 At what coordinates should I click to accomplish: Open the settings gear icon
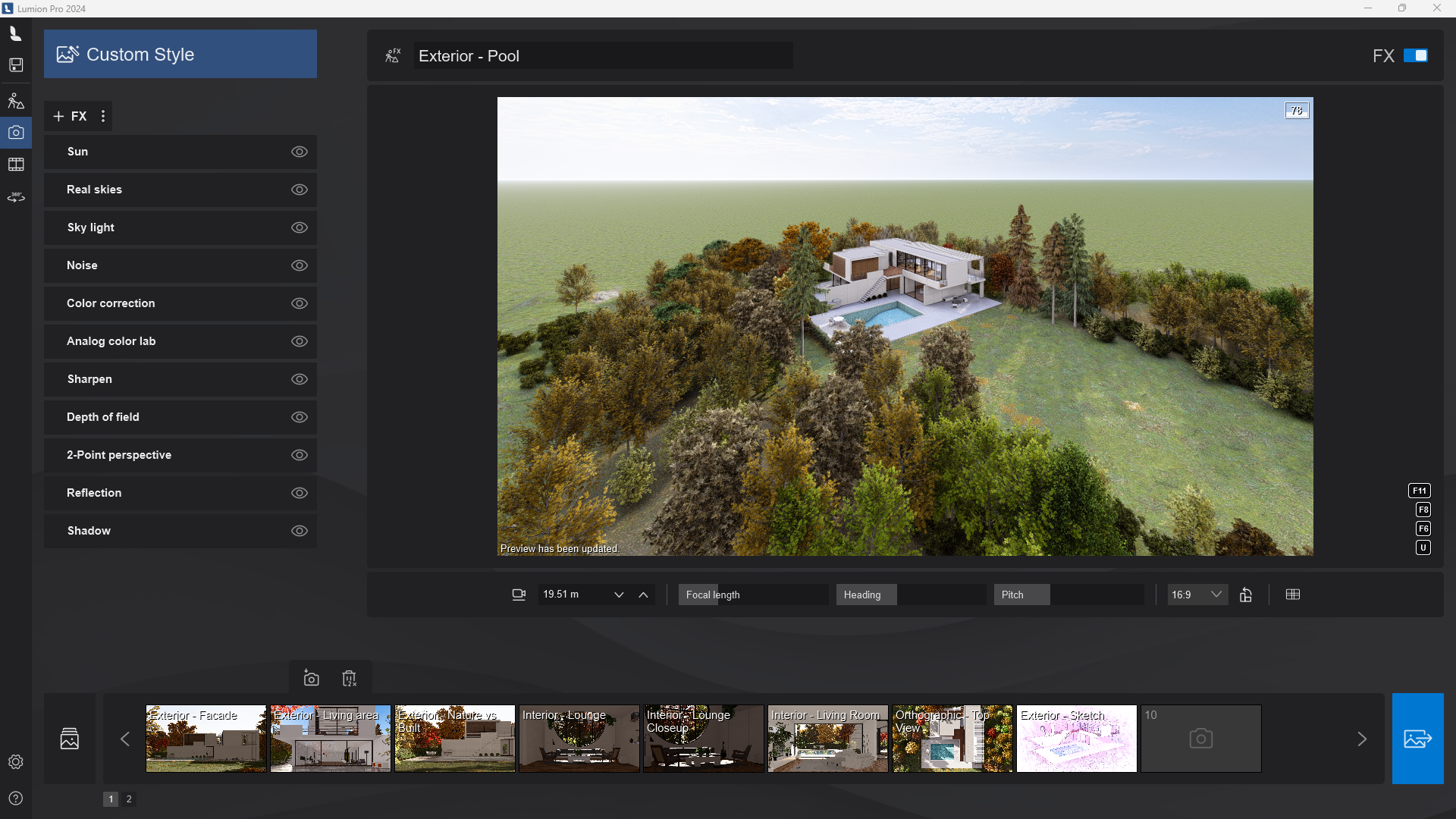point(16,761)
